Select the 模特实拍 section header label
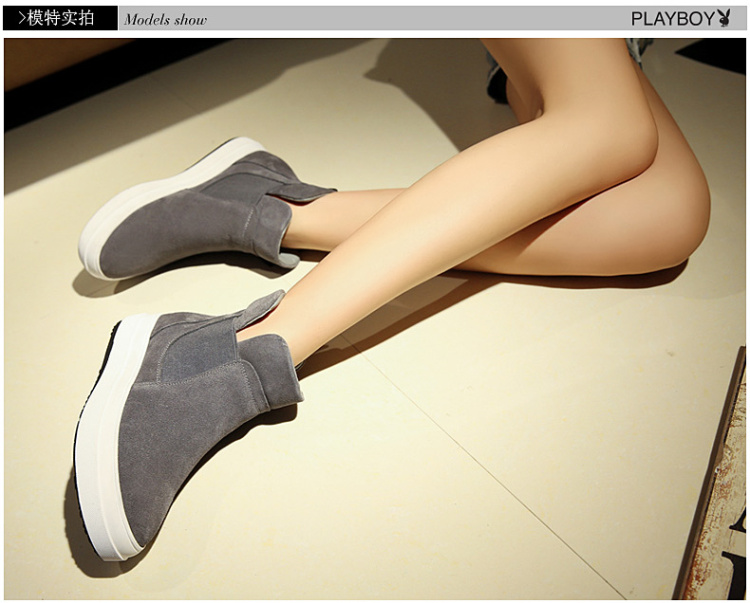The height and width of the screenshot is (603, 750). 62,18
